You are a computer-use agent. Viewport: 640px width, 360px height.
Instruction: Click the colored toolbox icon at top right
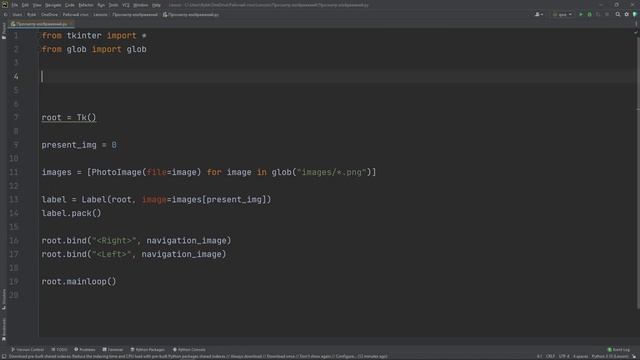(635, 15)
